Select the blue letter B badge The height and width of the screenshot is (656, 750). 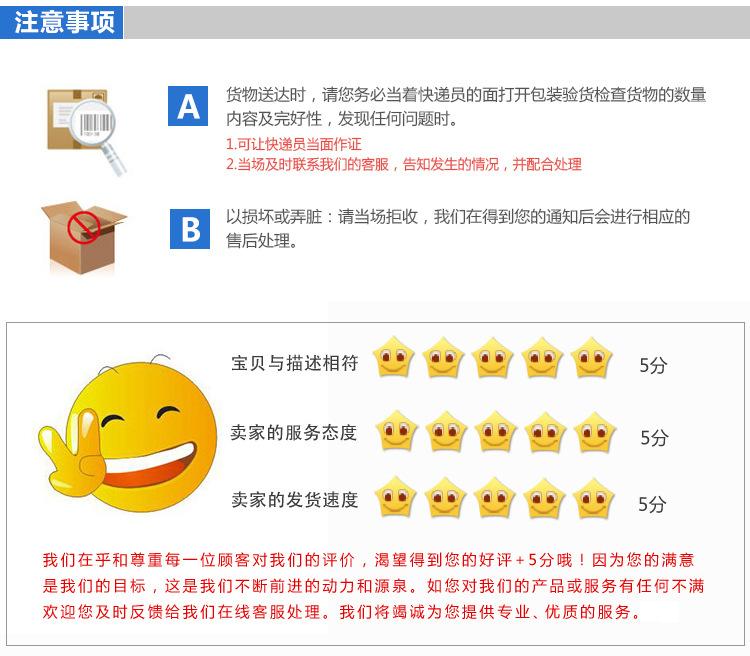coord(190,229)
